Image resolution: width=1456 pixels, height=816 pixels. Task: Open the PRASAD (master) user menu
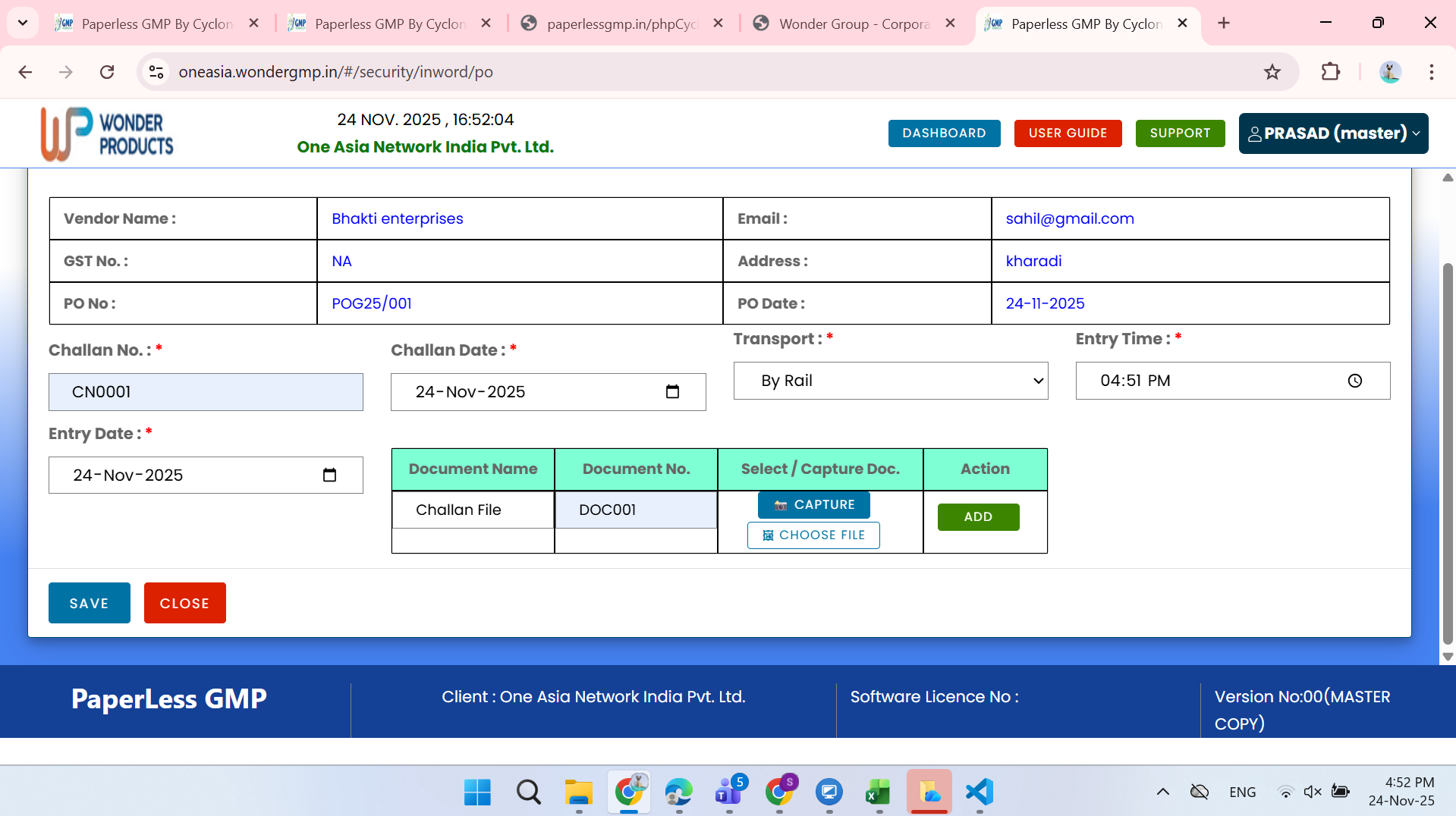tap(1333, 133)
